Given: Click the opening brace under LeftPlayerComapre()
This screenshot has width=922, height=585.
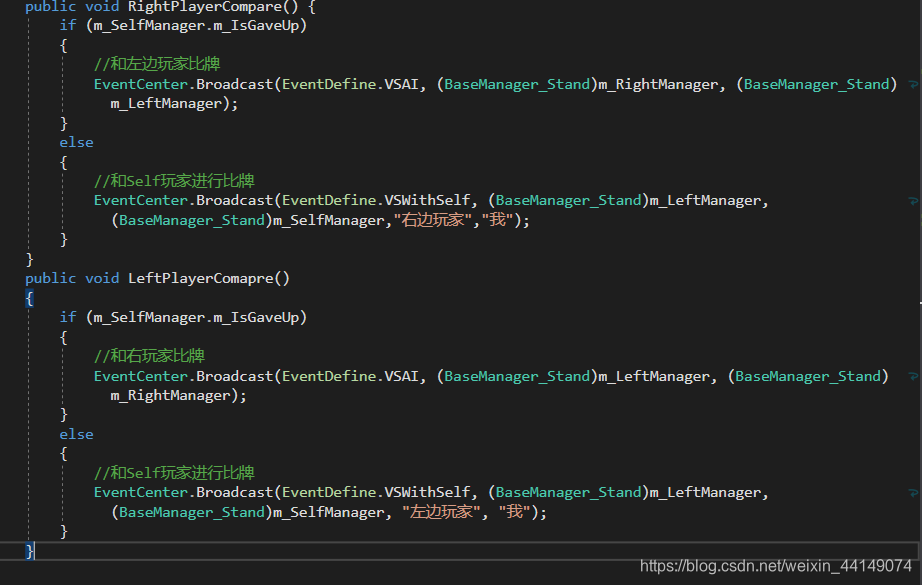Looking at the screenshot, I should click(29, 298).
